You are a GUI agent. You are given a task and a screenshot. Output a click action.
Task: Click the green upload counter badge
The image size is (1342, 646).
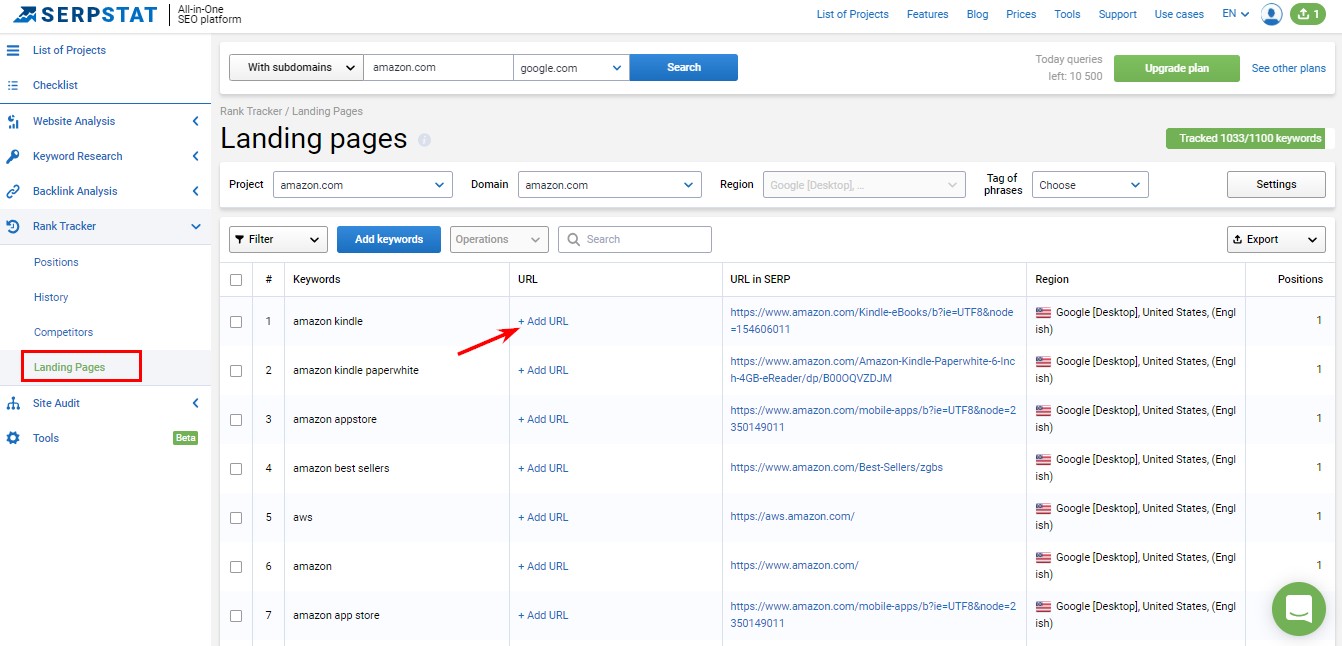click(x=1308, y=14)
